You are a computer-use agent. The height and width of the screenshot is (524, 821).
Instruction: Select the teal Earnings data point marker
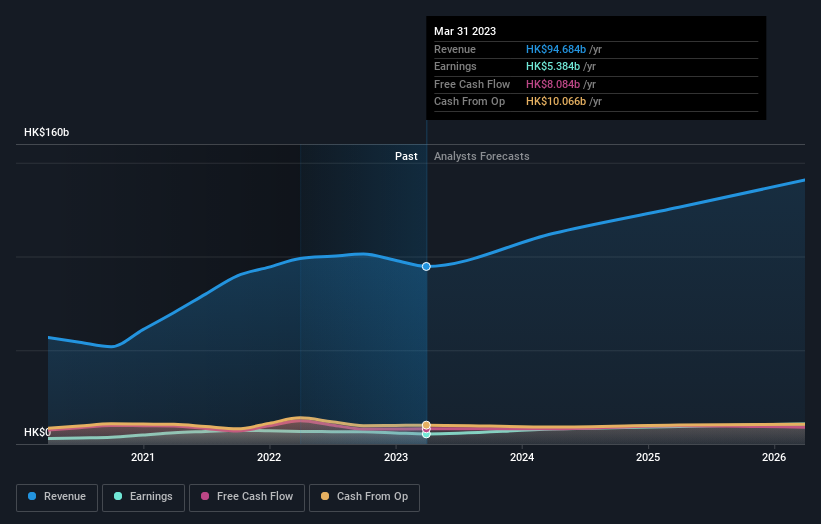point(426,434)
